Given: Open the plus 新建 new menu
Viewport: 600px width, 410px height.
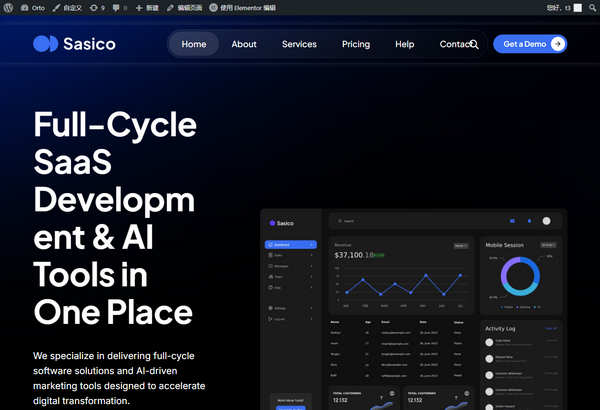Looking at the screenshot, I should tap(147, 8).
